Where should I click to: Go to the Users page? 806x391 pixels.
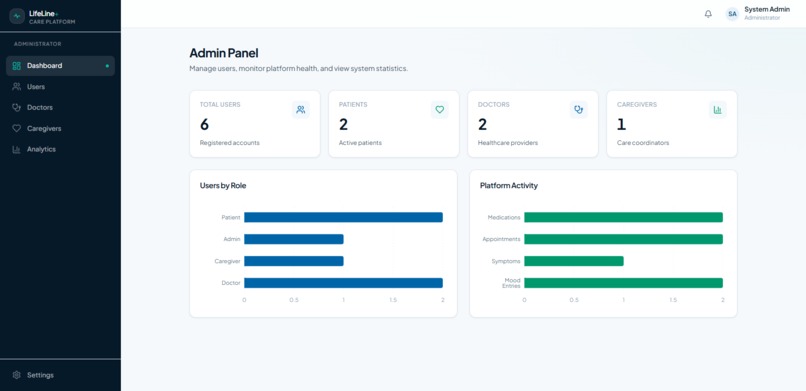[x=60, y=87]
